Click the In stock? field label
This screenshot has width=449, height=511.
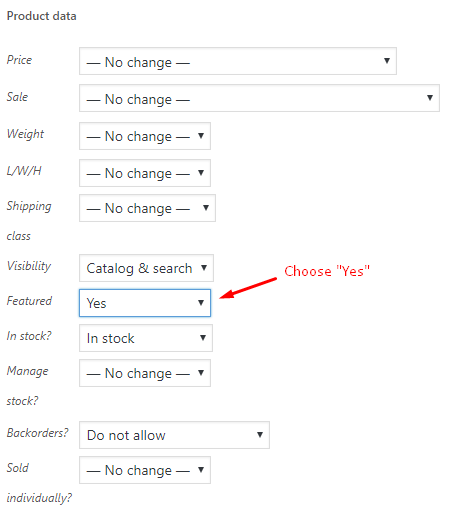[x=29, y=336]
